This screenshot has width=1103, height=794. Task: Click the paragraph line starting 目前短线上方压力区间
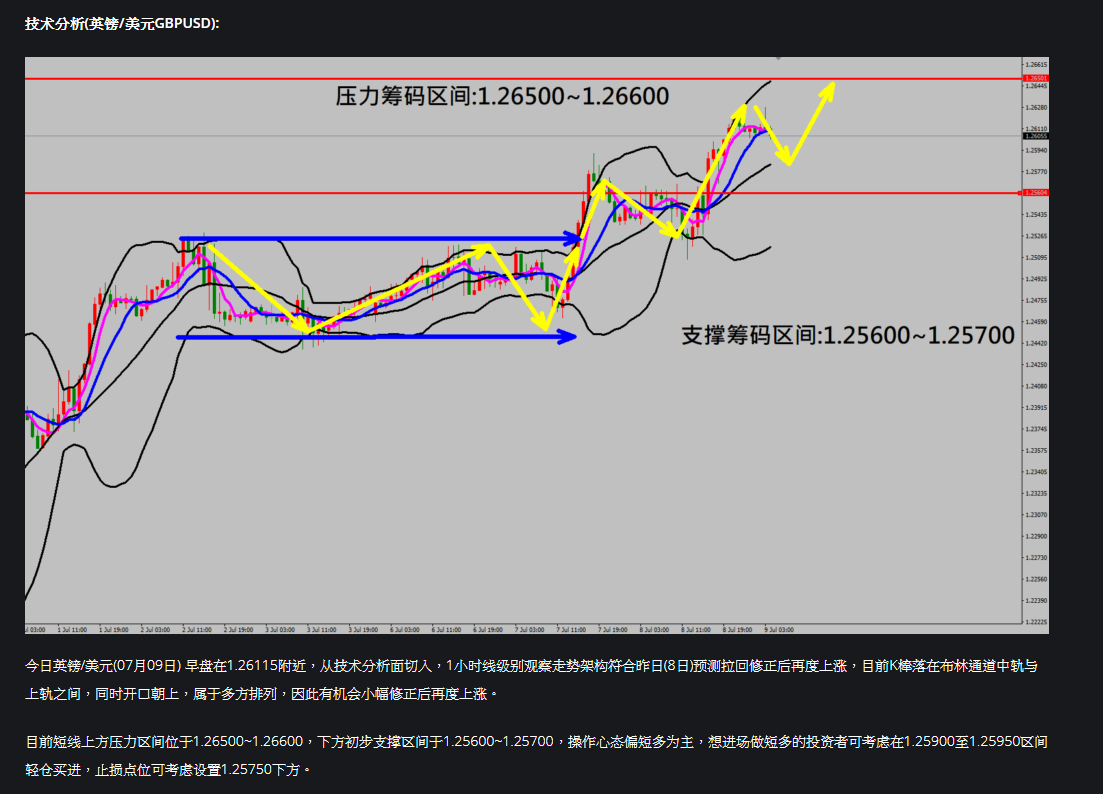536,741
